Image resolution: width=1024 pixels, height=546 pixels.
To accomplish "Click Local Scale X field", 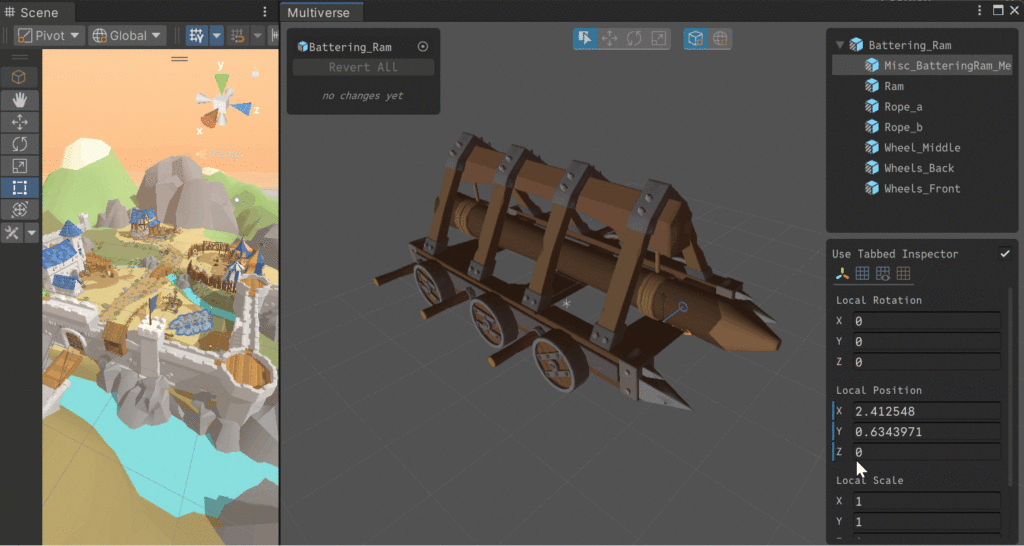I will point(926,502).
